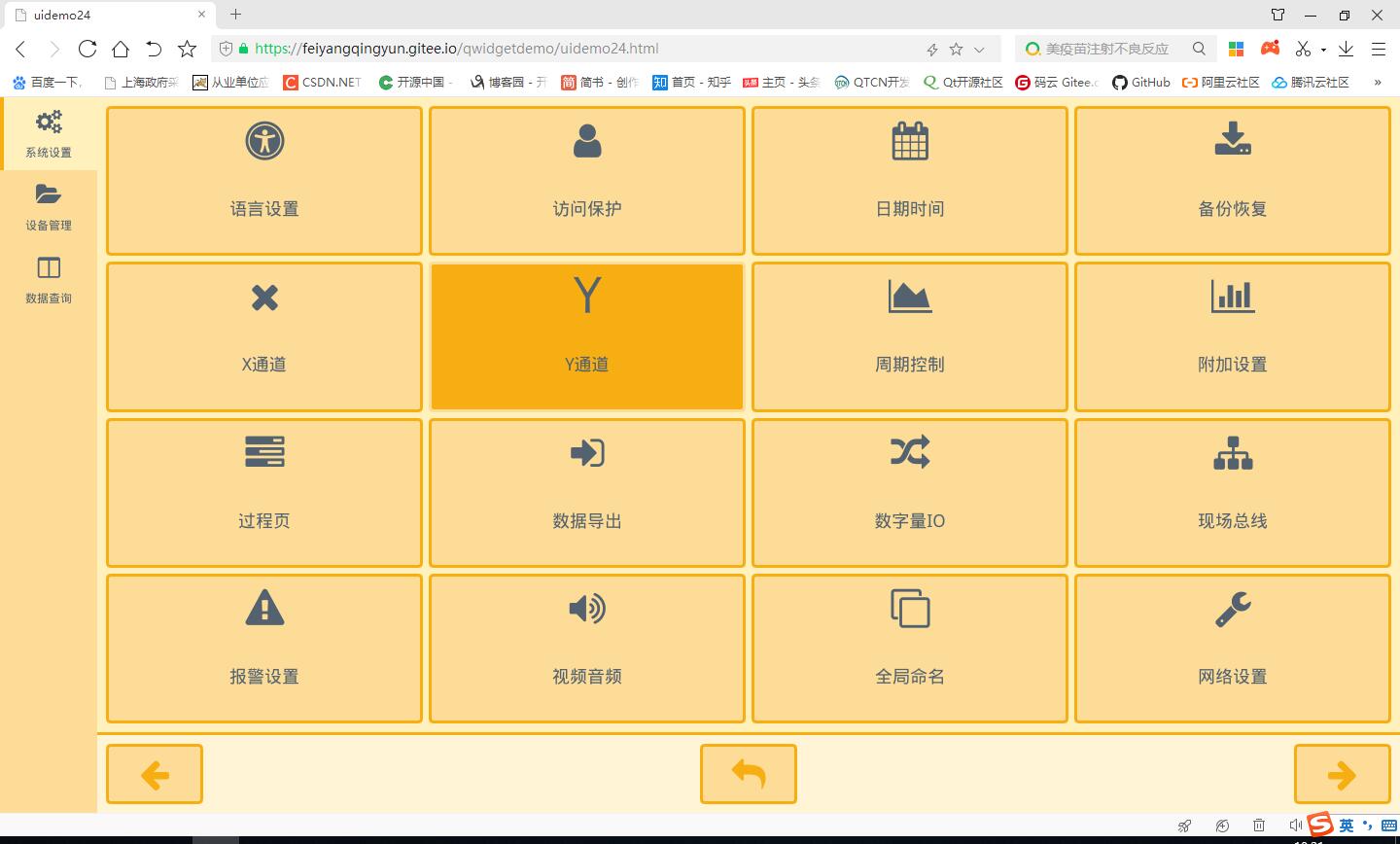Open 网络设置 wrench tile
1400x844 pixels.
(1232, 649)
